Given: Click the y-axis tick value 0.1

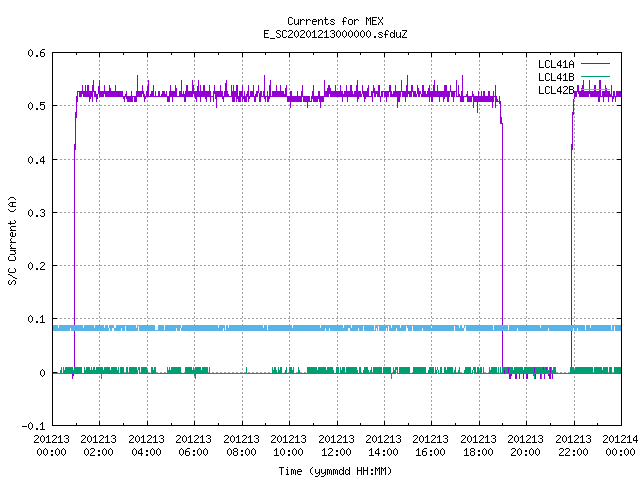Looking at the screenshot, I should coord(36,319).
